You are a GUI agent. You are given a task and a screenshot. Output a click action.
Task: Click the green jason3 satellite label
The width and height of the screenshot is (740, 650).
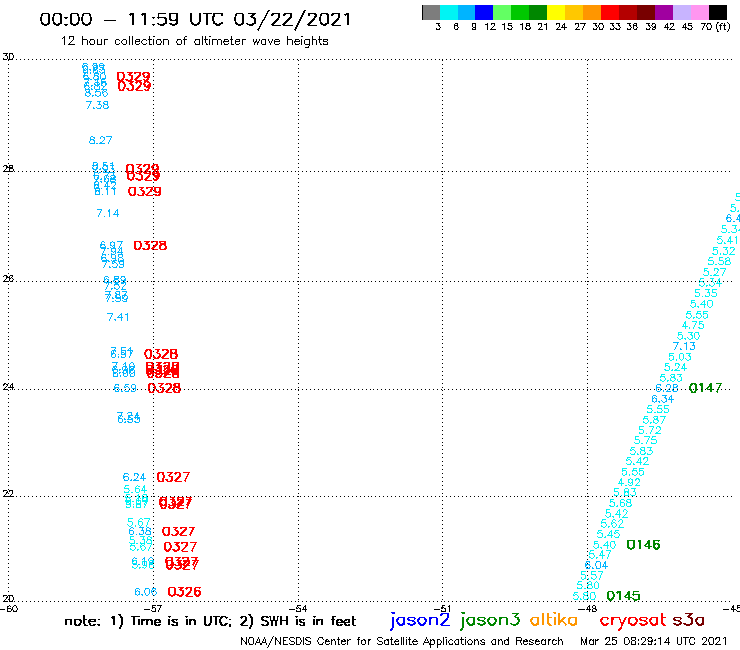click(490, 620)
